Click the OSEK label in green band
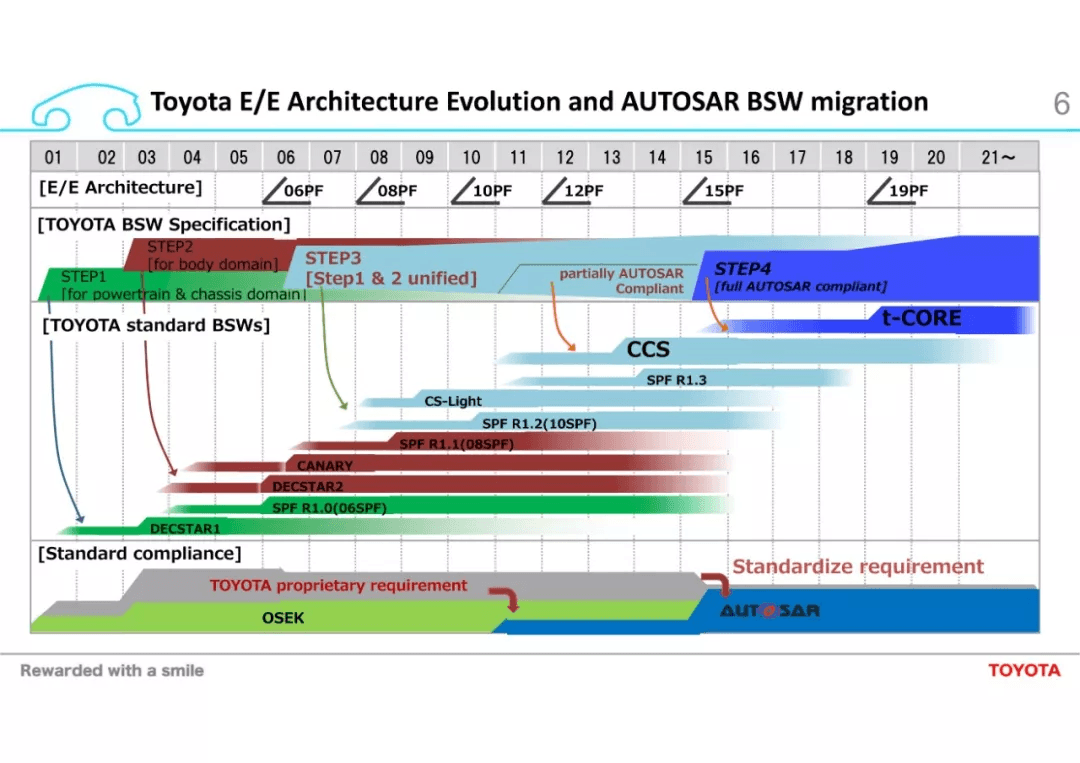 tap(282, 618)
